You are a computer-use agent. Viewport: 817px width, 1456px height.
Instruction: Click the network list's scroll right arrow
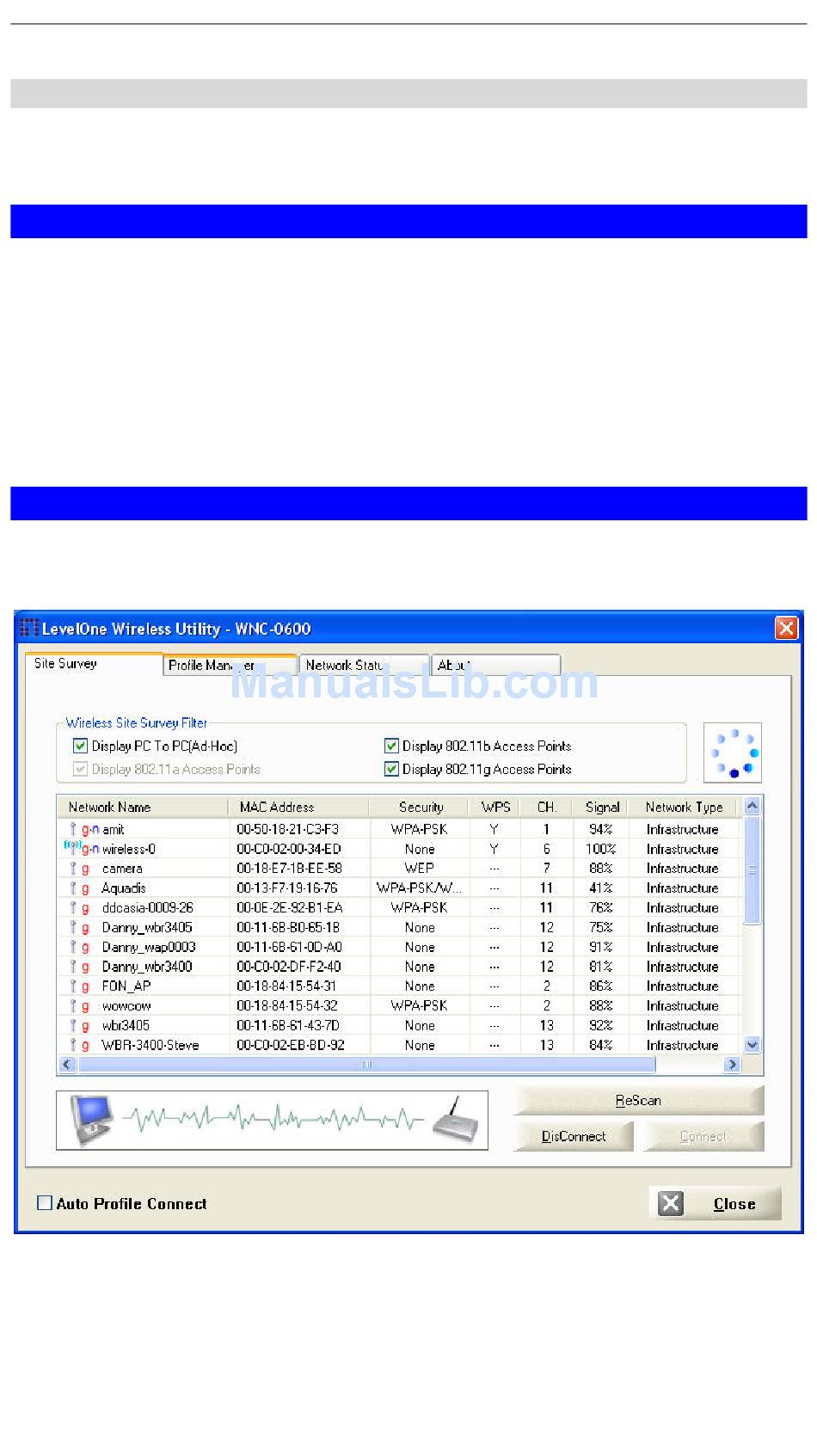click(x=732, y=1065)
